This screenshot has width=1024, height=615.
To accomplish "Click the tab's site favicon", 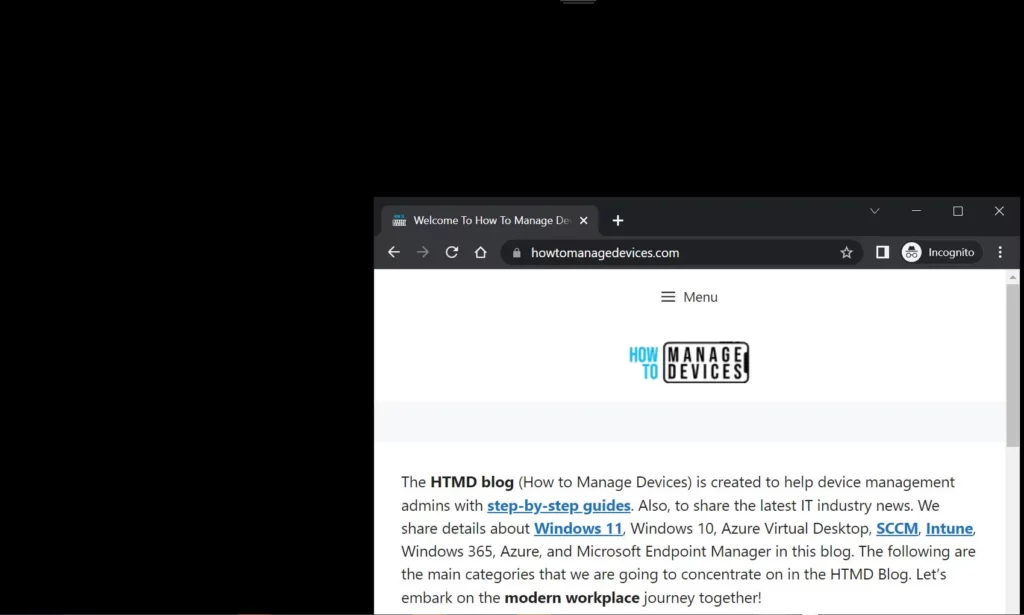I will pyautogui.click(x=399, y=221).
